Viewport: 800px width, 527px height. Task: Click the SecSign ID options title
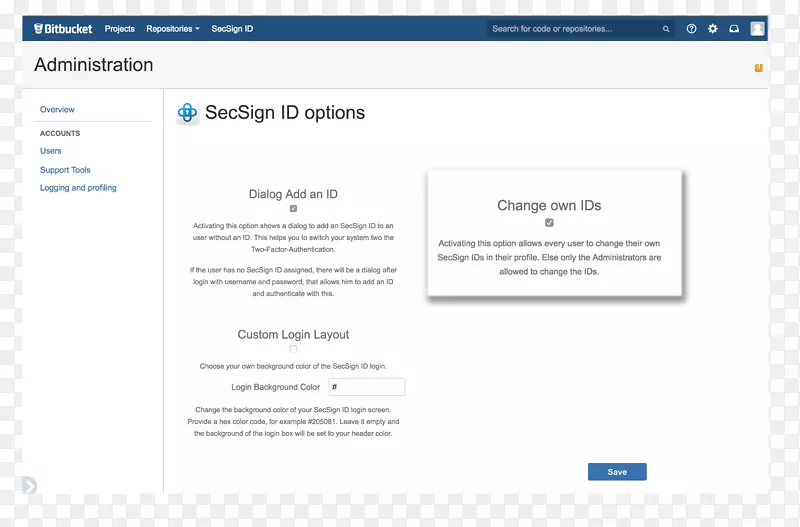tap(285, 113)
